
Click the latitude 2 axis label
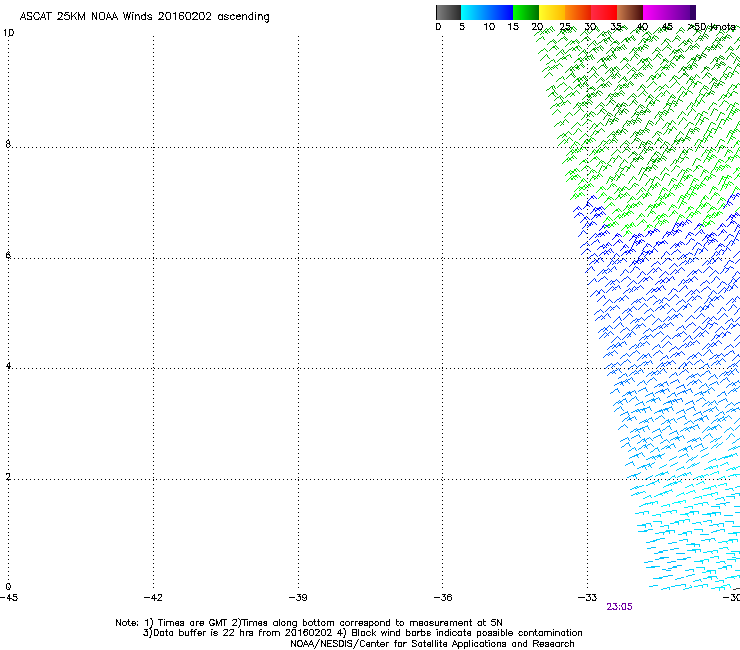8,477
